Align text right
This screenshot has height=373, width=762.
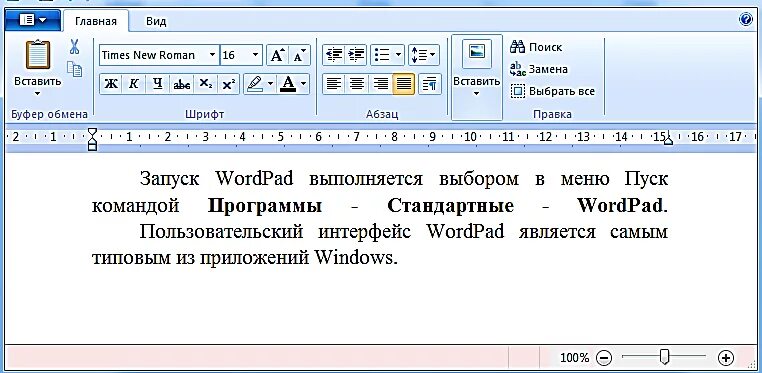pos(380,84)
